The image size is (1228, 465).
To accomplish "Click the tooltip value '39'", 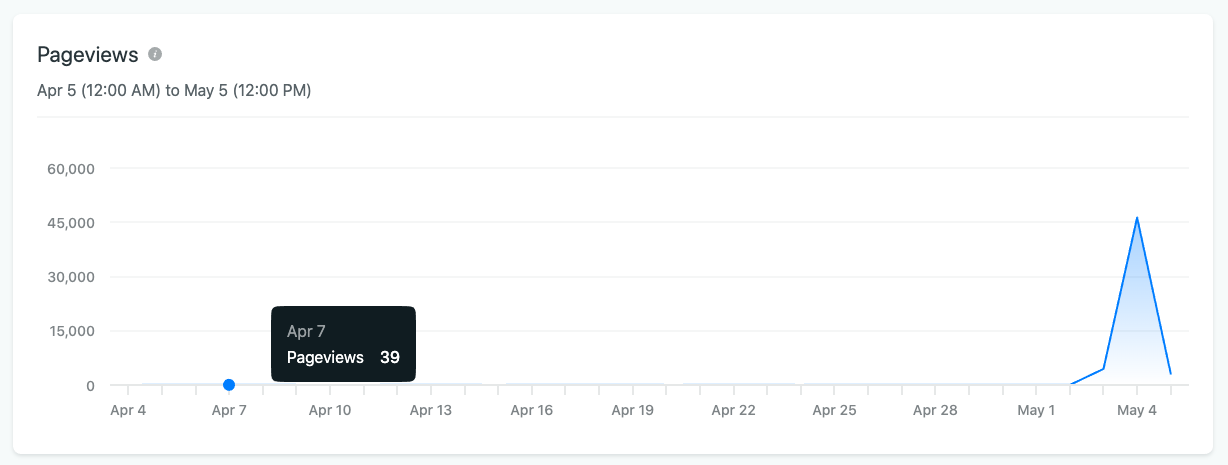I will (x=390, y=357).
